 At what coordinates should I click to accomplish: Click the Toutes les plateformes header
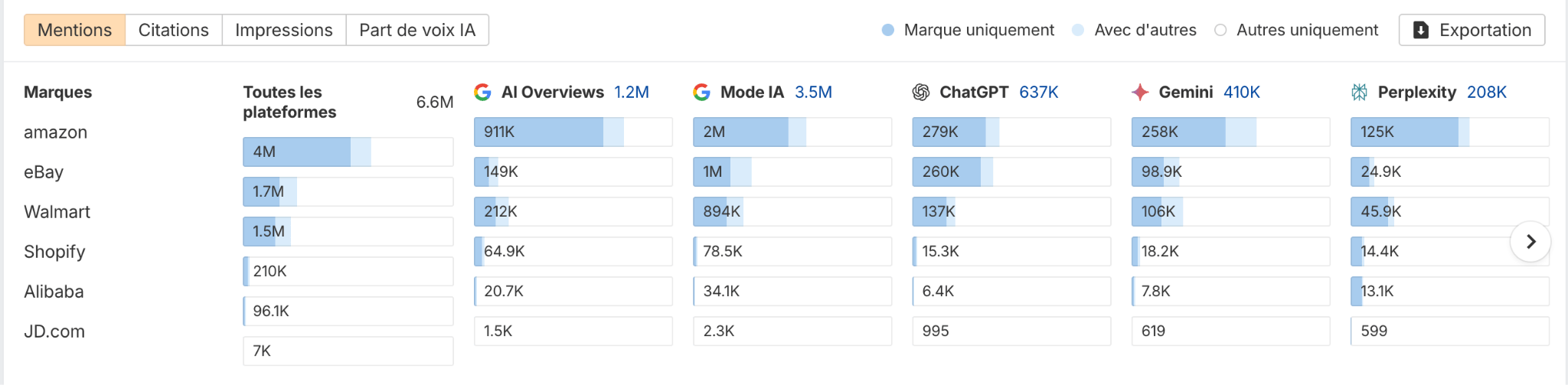pyautogui.click(x=289, y=102)
